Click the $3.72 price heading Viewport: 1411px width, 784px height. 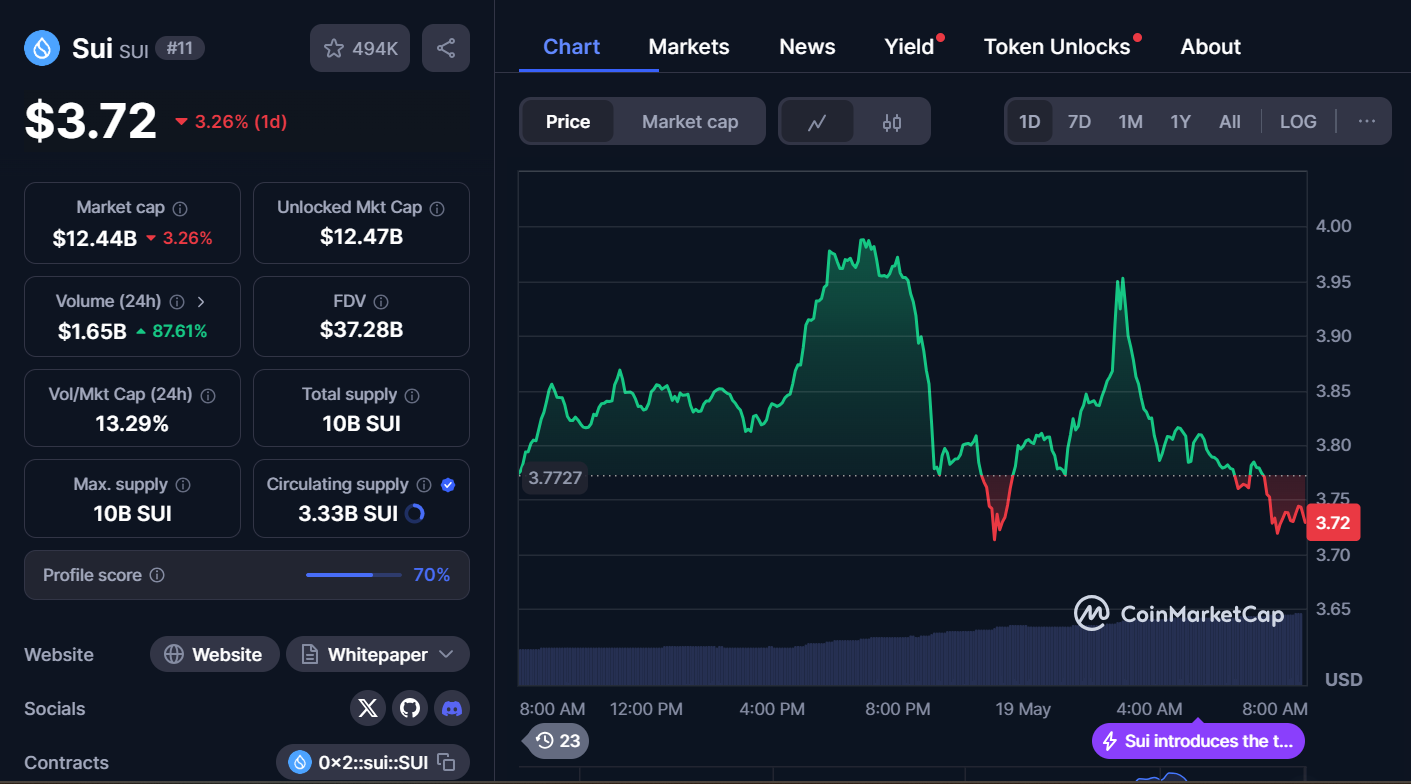pyautogui.click(x=91, y=122)
